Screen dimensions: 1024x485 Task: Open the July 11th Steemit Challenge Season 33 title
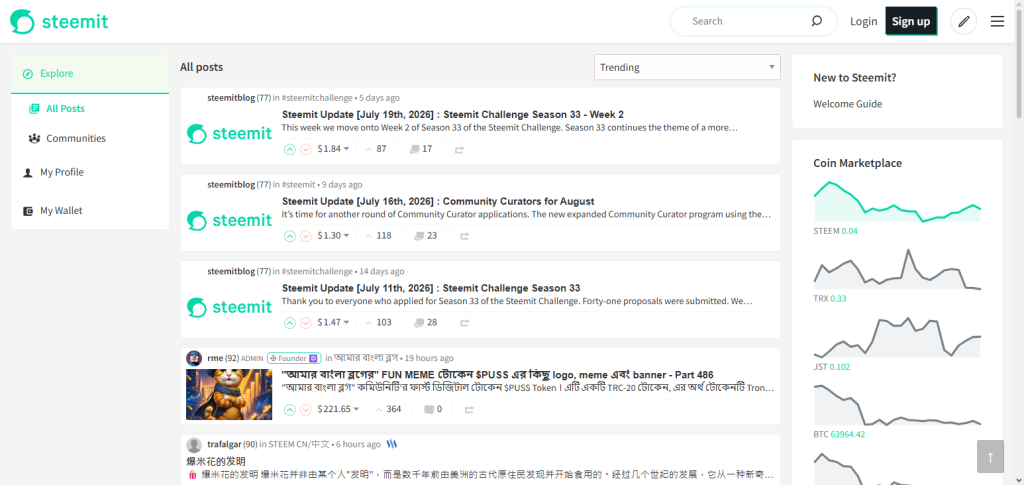[431, 288]
